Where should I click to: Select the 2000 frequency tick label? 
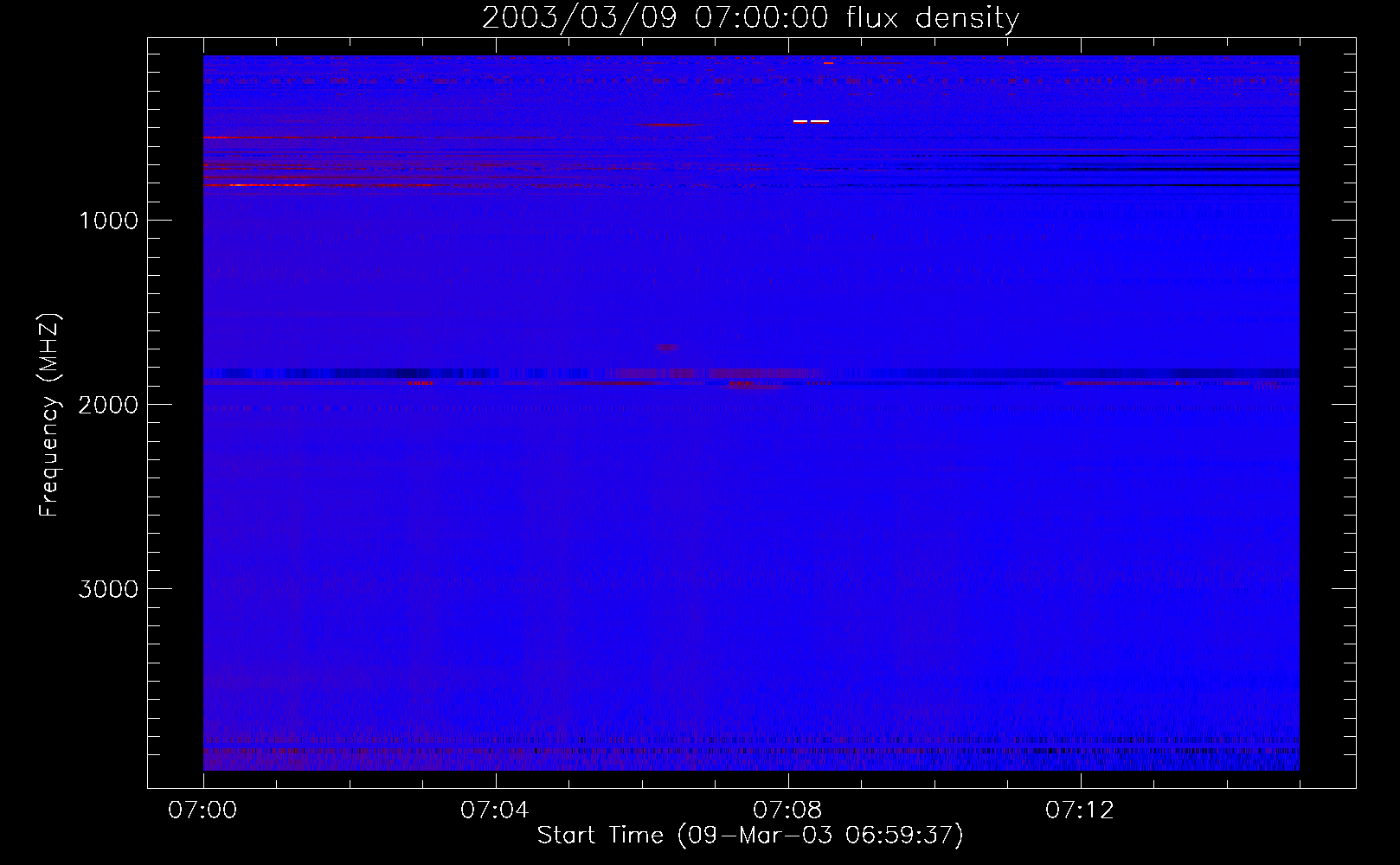[108, 405]
